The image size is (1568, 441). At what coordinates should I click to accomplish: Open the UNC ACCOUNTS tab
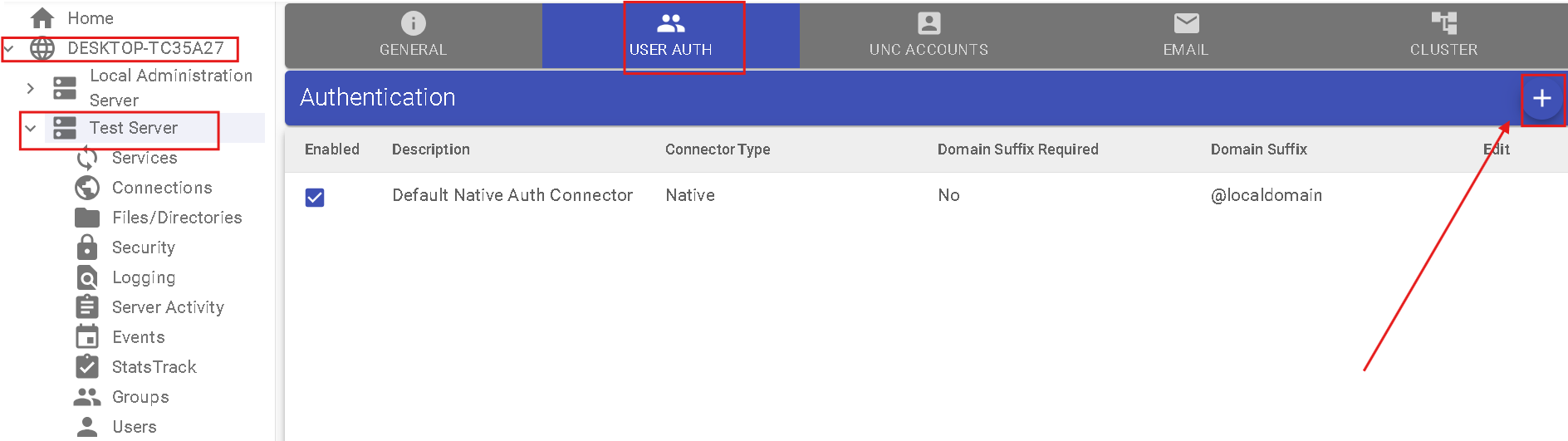coord(929,36)
